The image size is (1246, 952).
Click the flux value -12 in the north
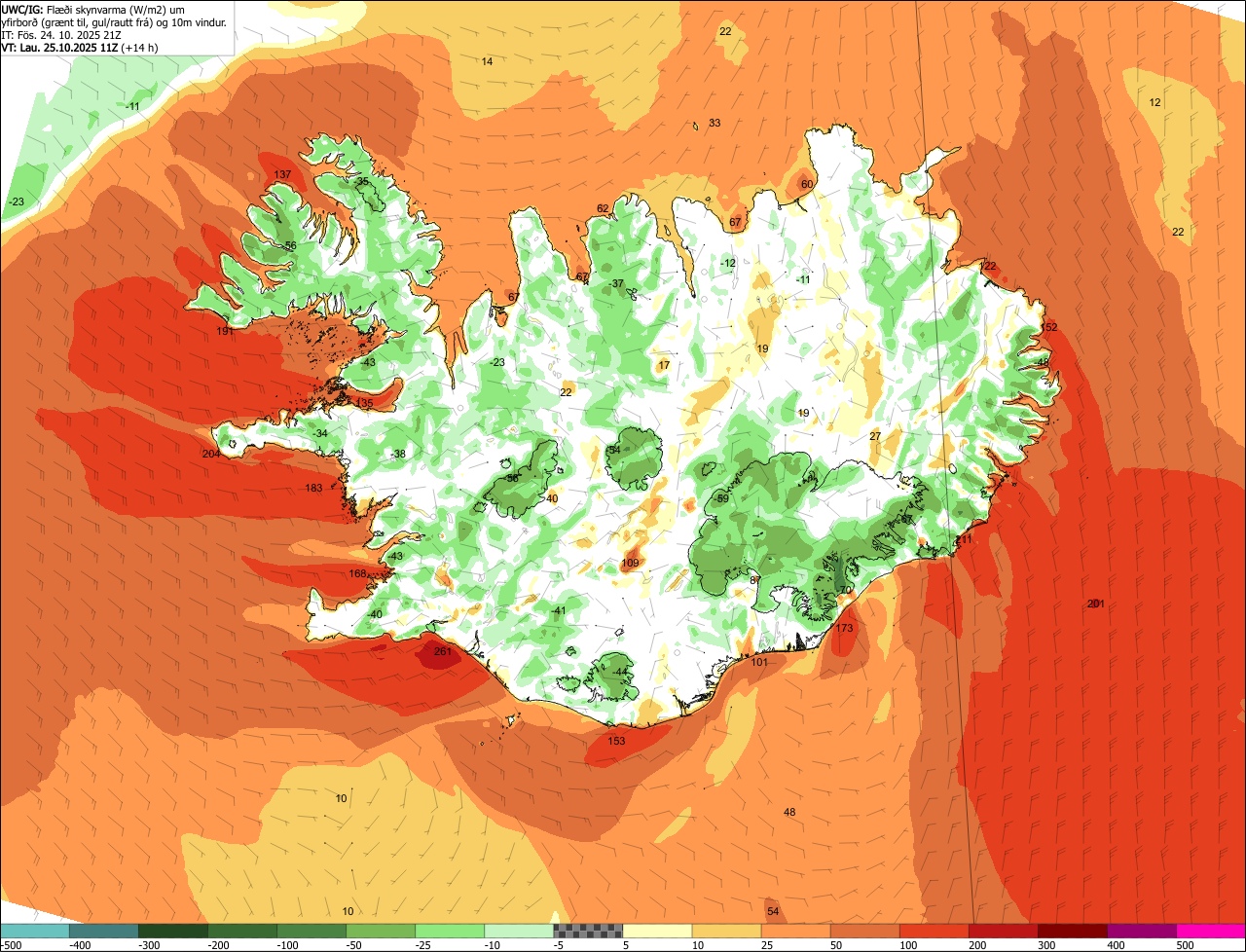[x=727, y=263]
